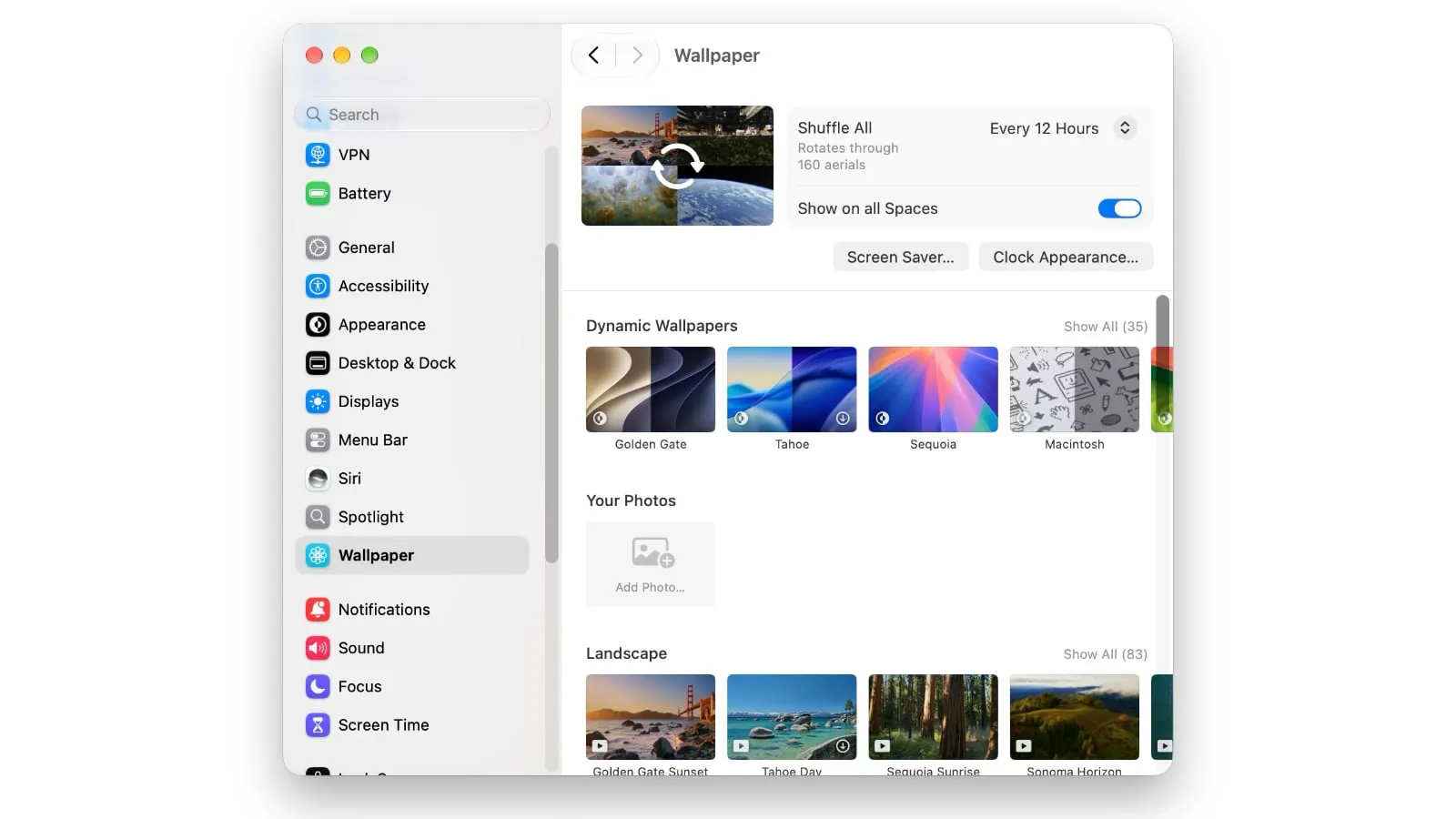Select the Sequoia Sunrise landscape thumbnail
The image size is (1456, 819).
[933, 717]
